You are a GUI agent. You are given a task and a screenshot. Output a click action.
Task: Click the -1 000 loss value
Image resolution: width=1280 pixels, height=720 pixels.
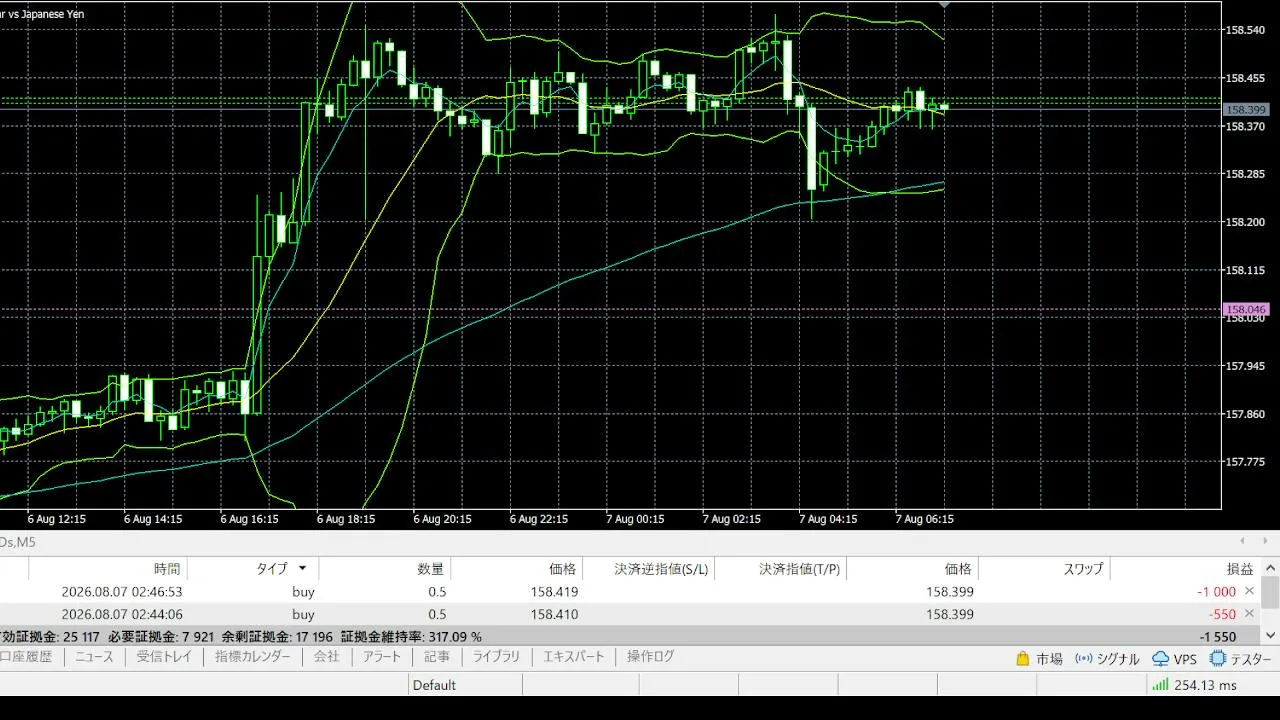[x=1217, y=591]
